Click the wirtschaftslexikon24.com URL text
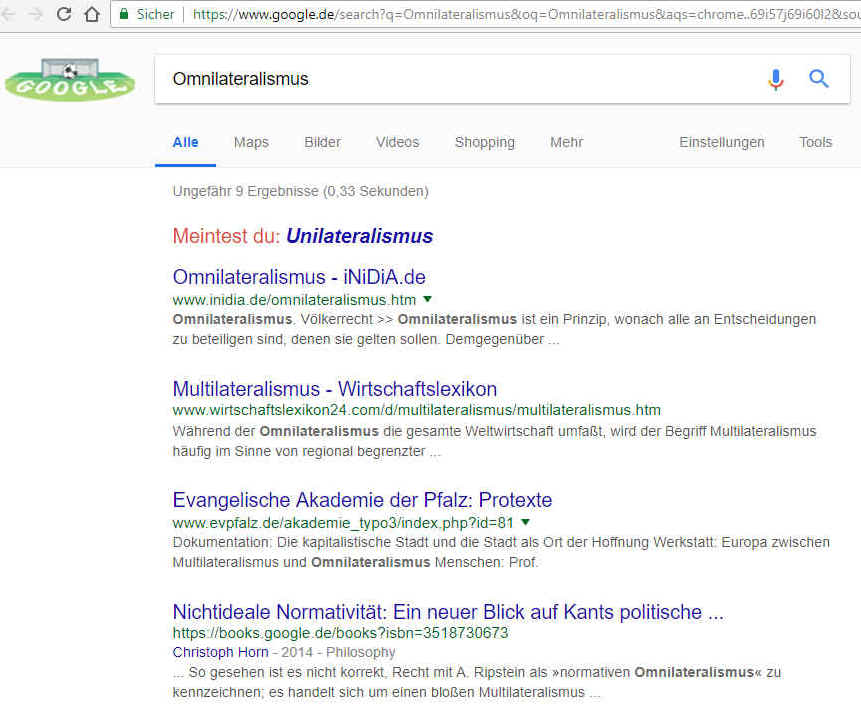 417,410
